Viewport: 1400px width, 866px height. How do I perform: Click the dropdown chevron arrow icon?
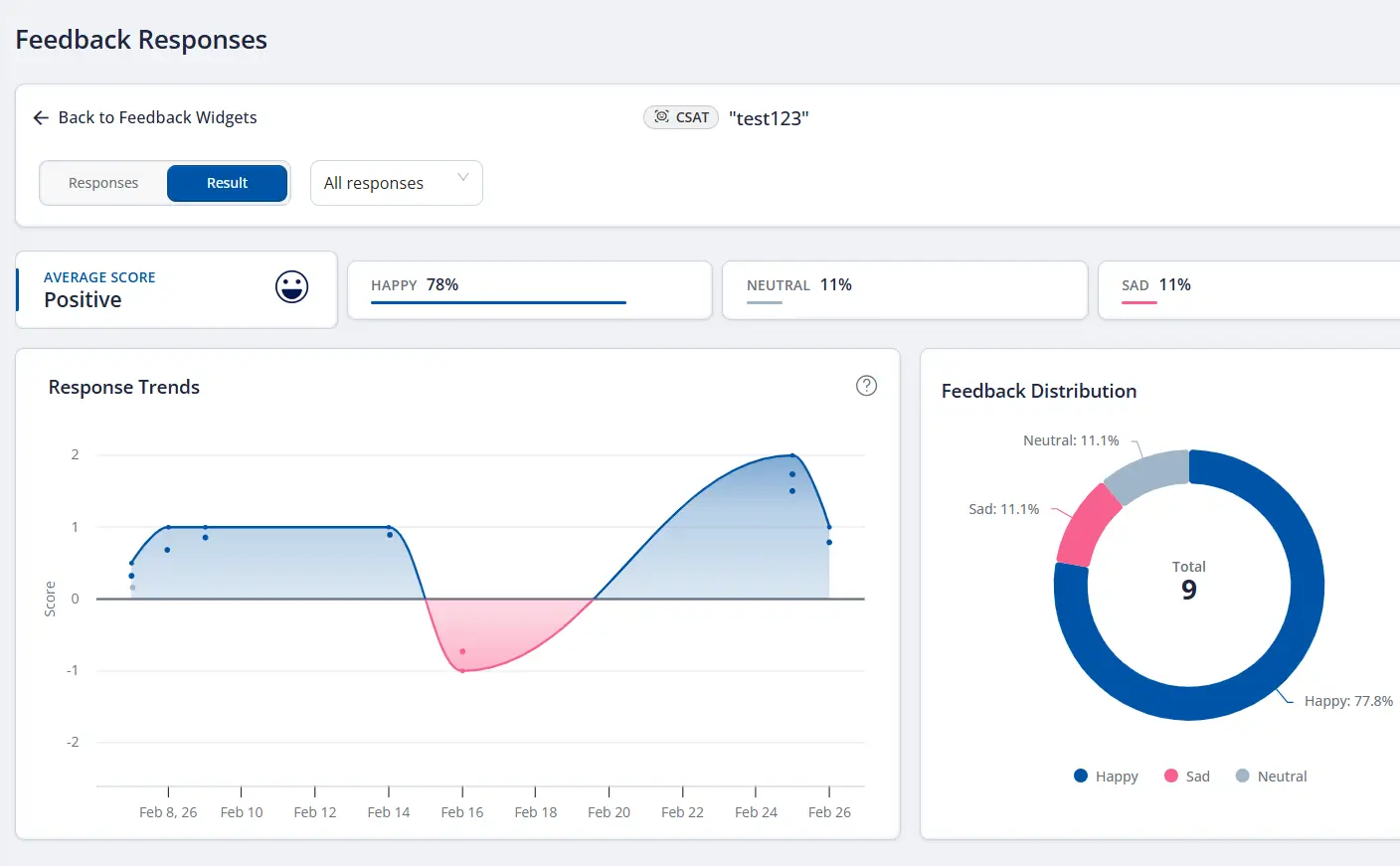coord(462,178)
